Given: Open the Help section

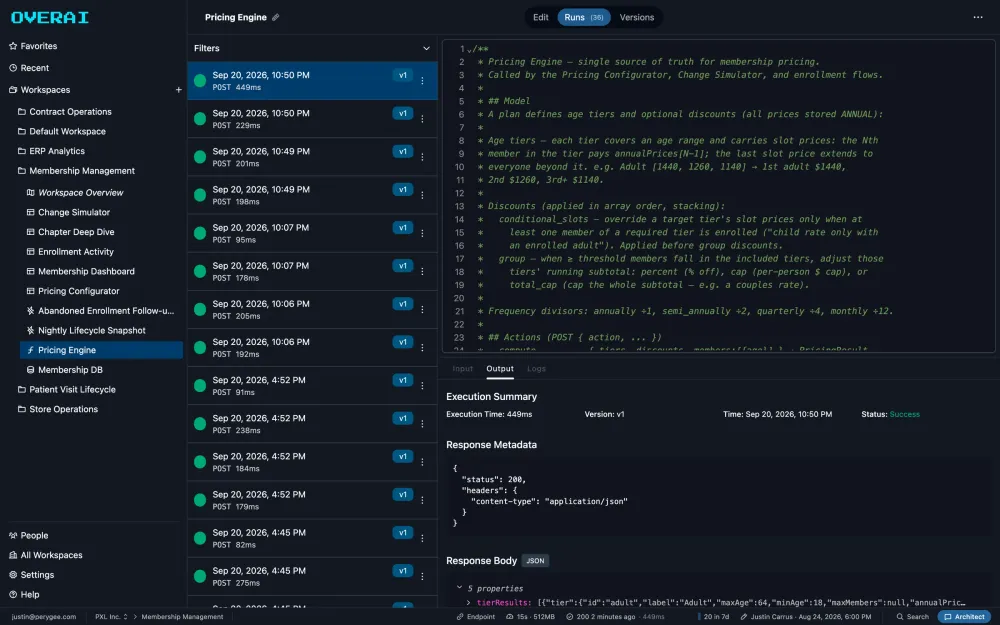Looking at the screenshot, I should point(24,595).
